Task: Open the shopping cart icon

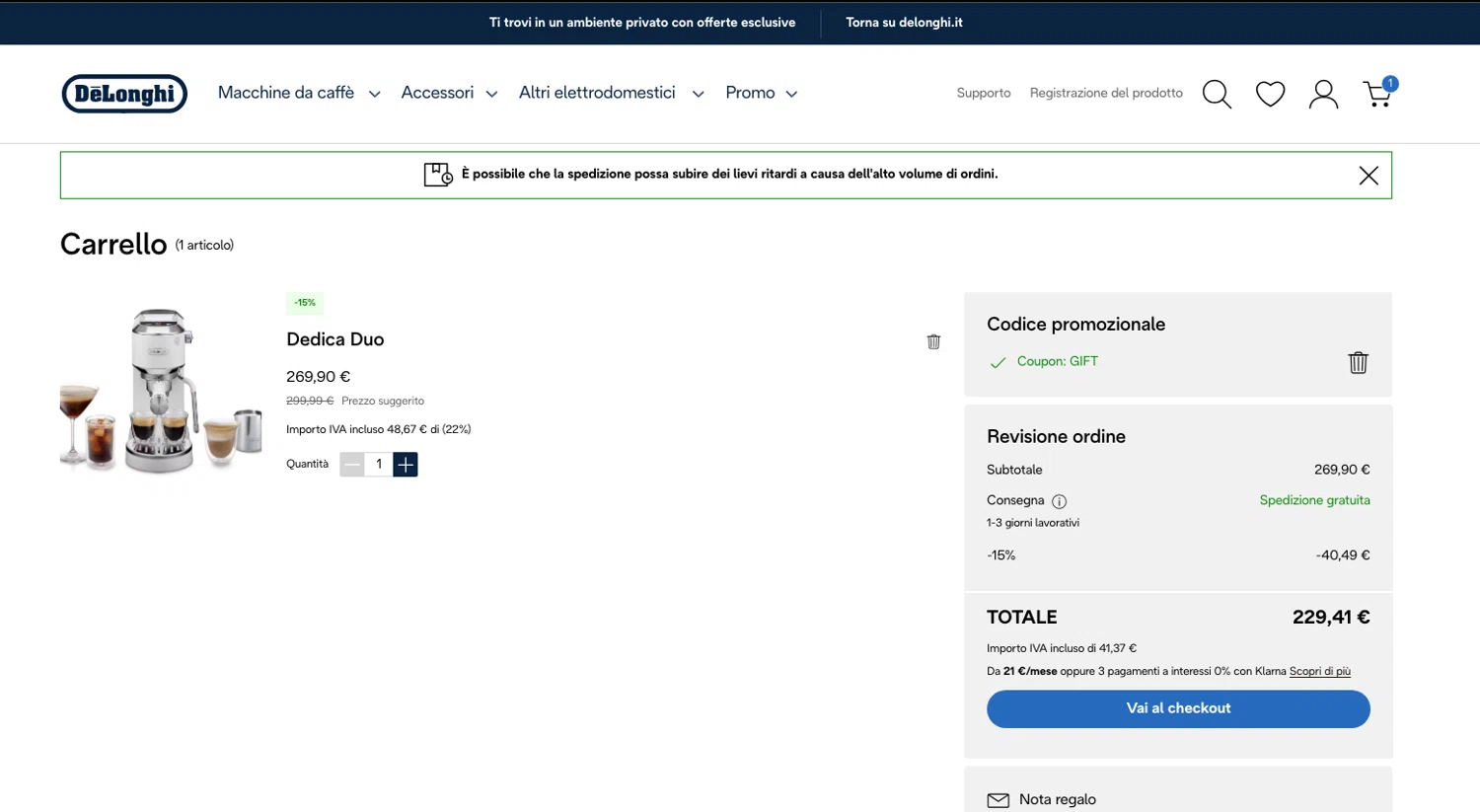Action: point(1379,92)
